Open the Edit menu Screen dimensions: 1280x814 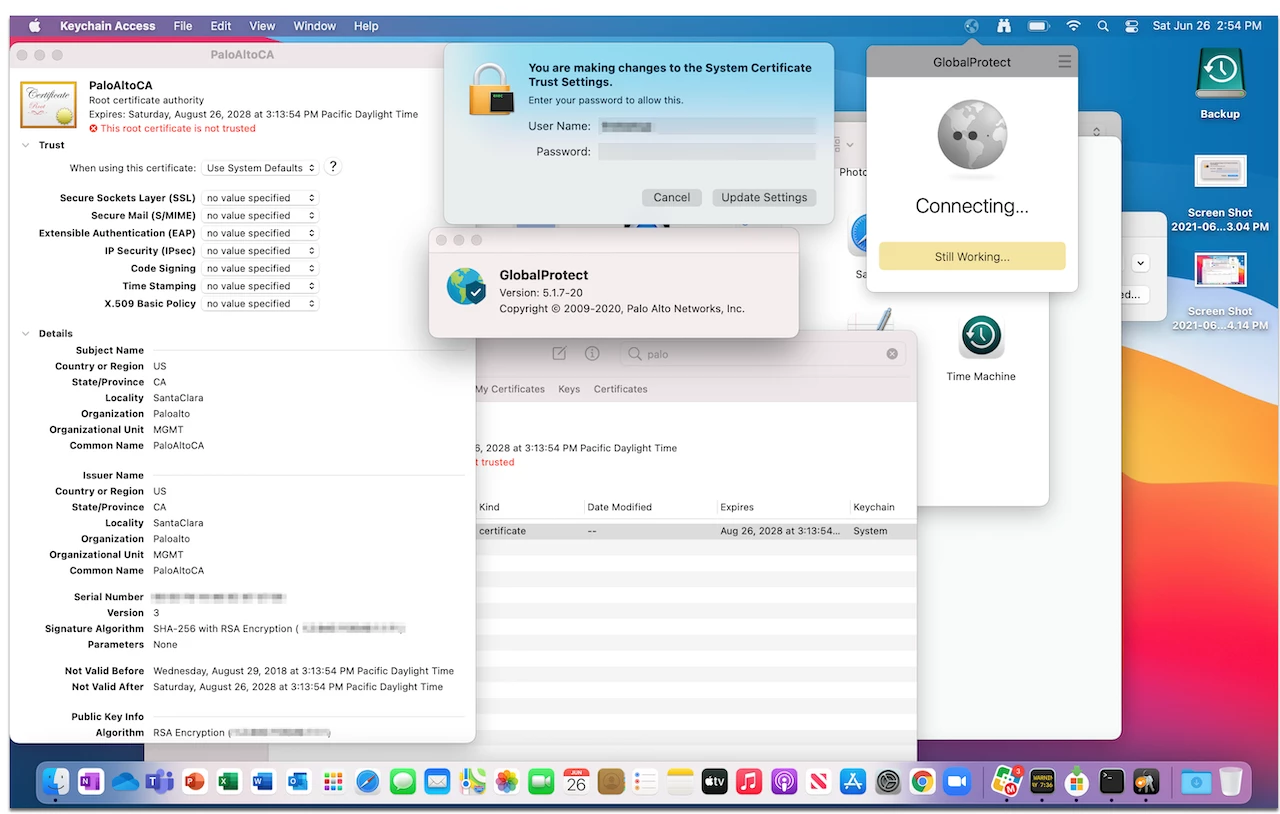pyautogui.click(x=221, y=26)
